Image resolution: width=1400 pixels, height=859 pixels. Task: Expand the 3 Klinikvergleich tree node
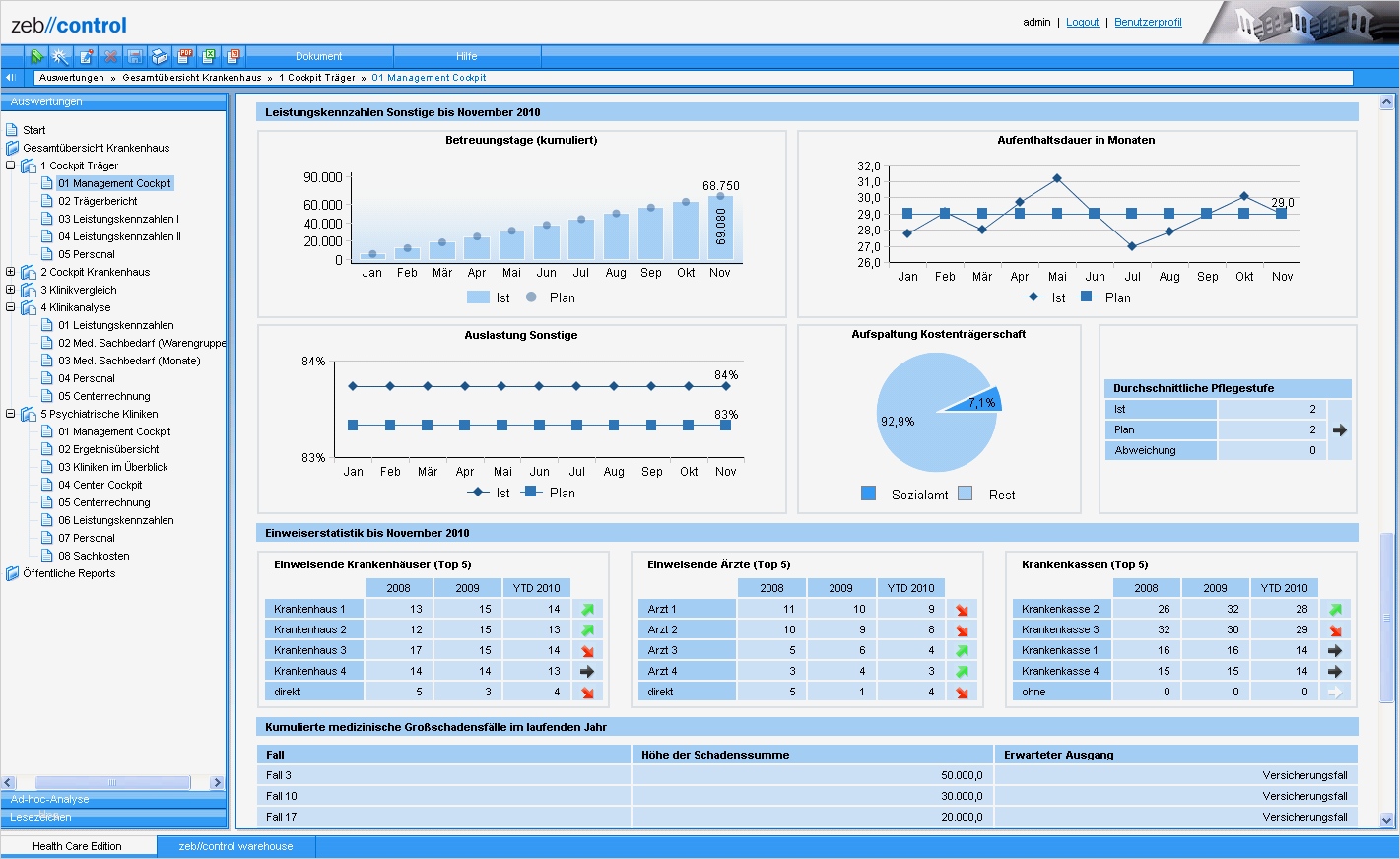[x=11, y=290]
